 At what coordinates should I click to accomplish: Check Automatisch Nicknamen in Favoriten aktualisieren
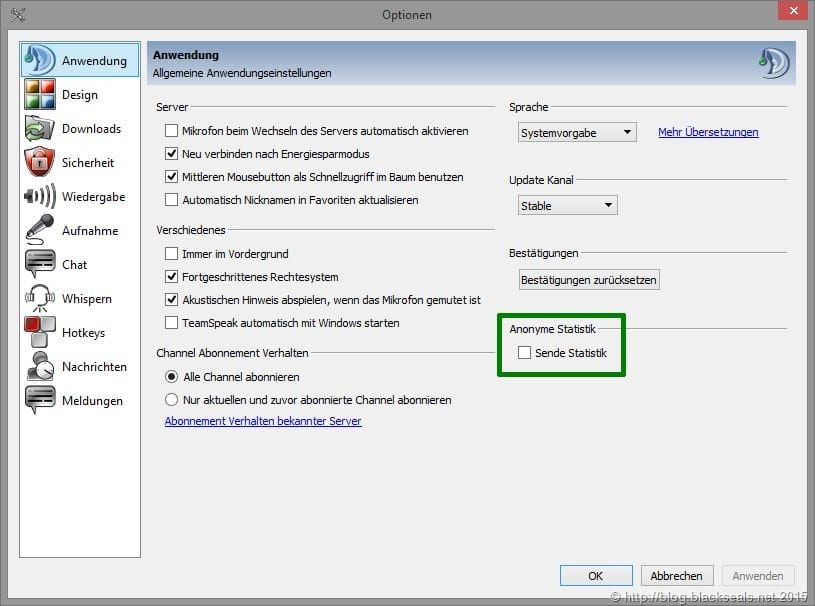[171, 200]
